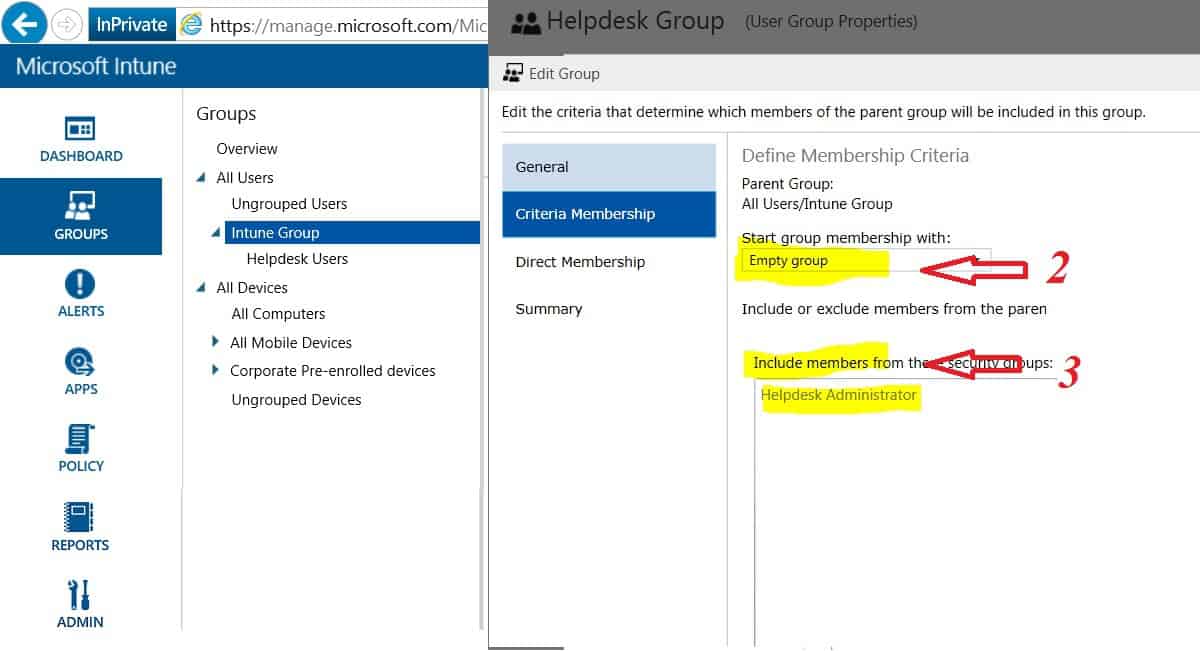
Task: Collapse the Intune Group tree node
Action: 216,233
